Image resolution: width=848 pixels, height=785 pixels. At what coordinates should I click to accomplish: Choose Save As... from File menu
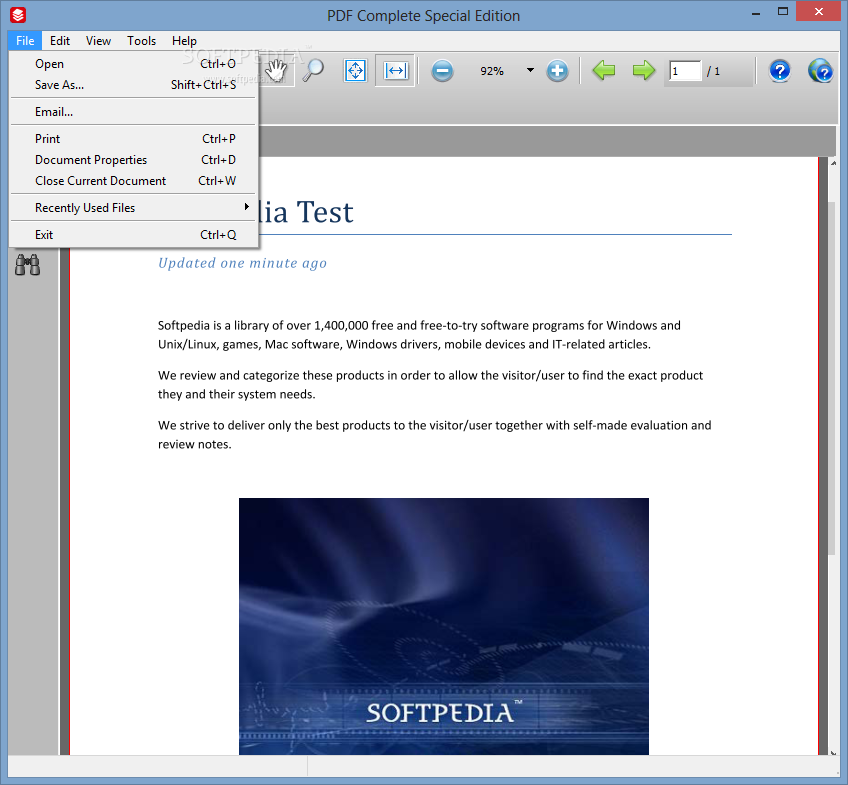[133, 85]
